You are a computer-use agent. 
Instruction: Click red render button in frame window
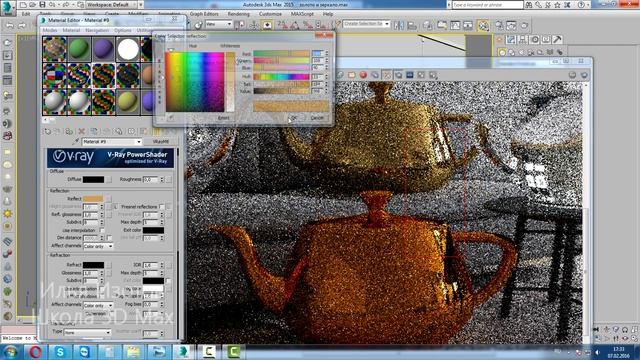[x=363, y=75]
